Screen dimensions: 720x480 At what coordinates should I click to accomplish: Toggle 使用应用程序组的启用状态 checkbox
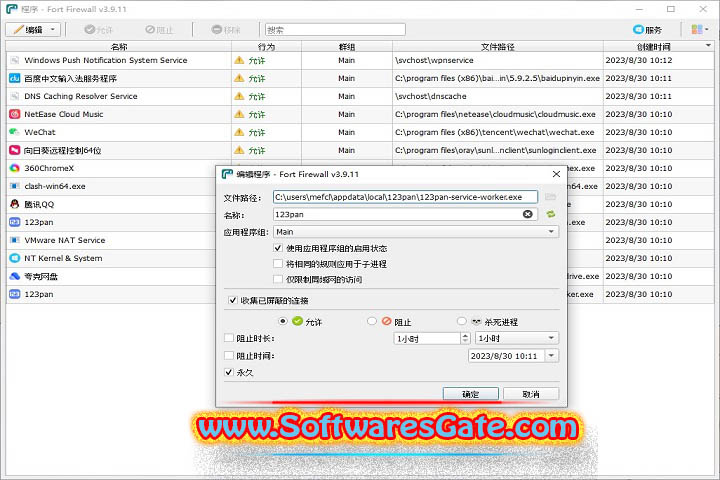click(x=278, y=248)
